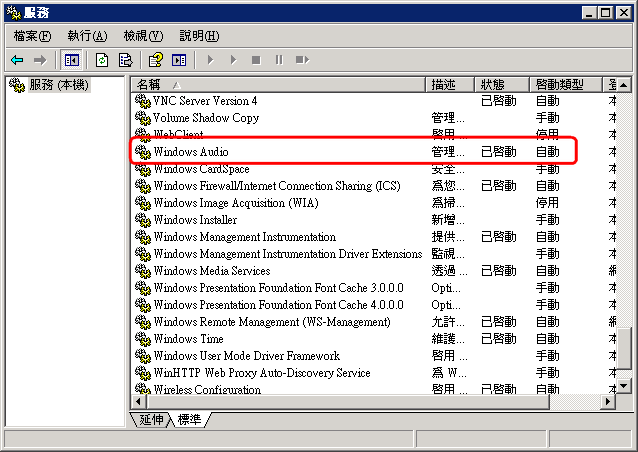The width and height of the screenshot is (638, 452).
Task: Go forward with the right arrow toolbar icon
Action: click(40, 60)
